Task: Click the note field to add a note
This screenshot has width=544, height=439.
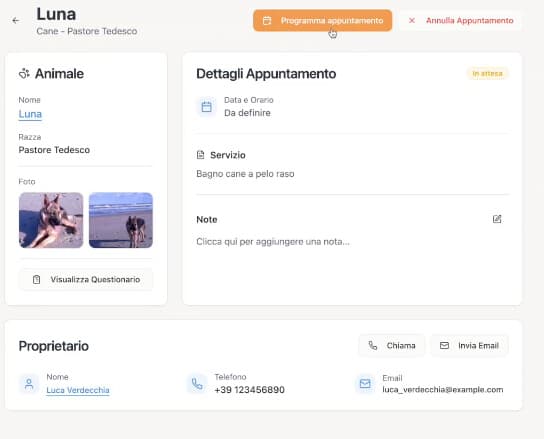Action: pyautogui.click(x=273, y=242)
